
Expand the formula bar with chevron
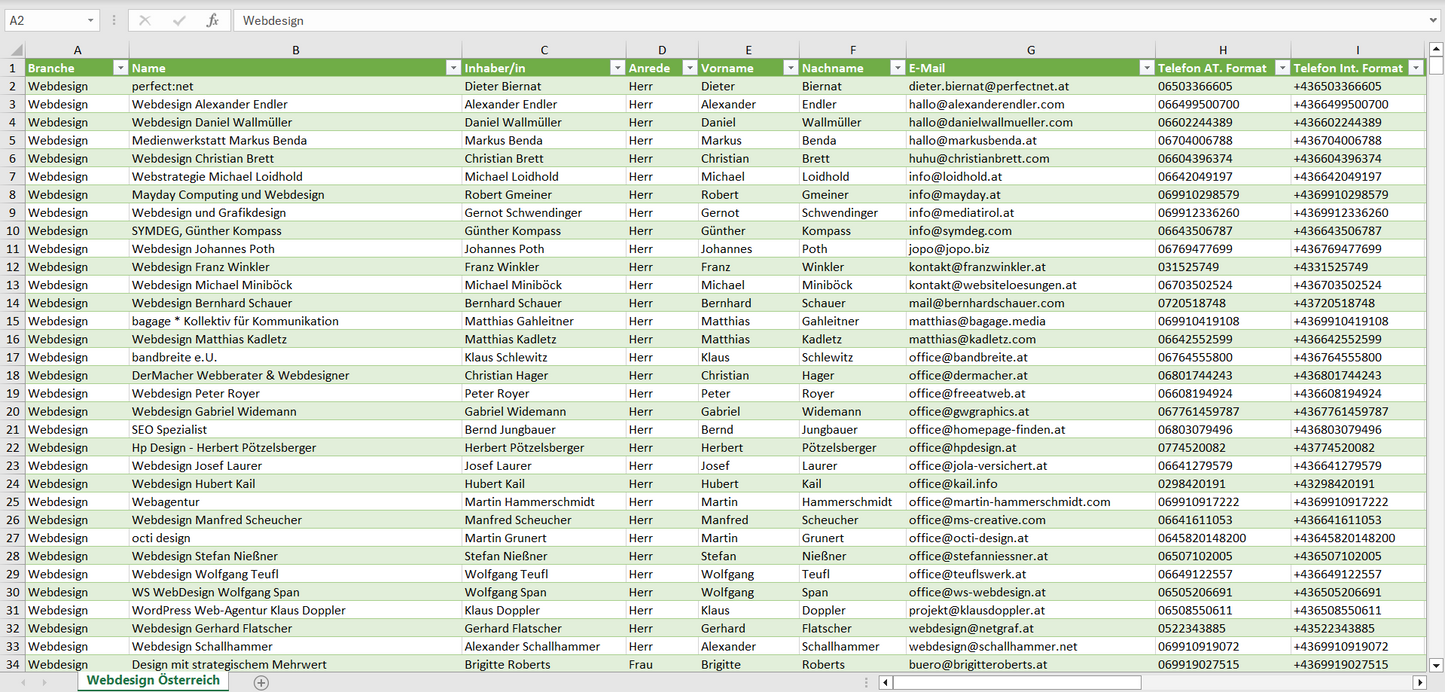(x=1435, y=20)
